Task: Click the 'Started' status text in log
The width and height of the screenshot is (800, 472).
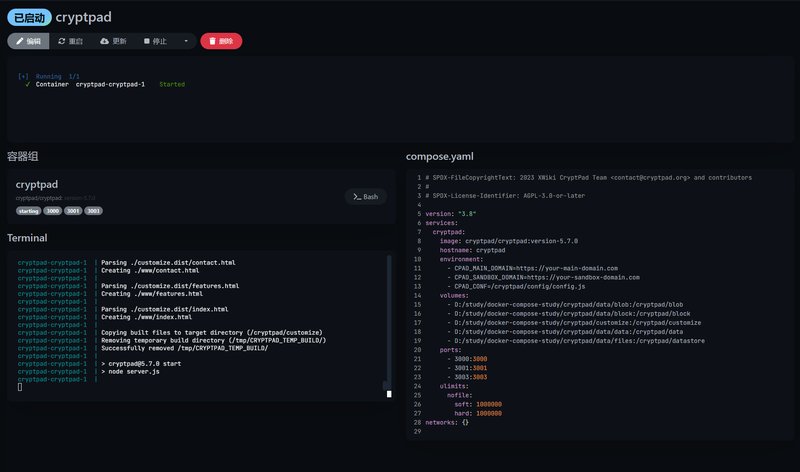Action: click(x=172, y=84)
